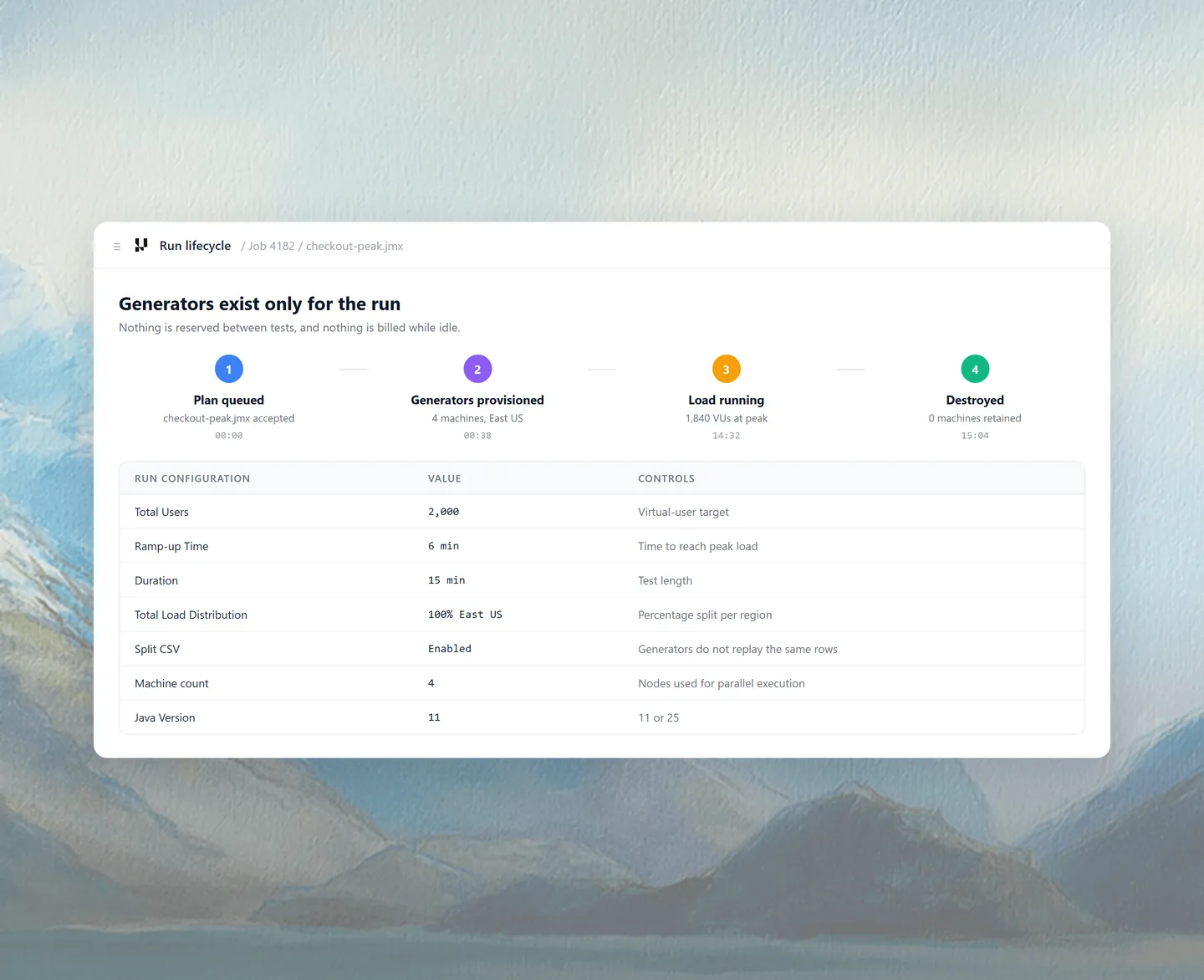Click "Percentage split per region" description
The height and width of the screenshot is (980, 1204).
[x=705, y=615]
